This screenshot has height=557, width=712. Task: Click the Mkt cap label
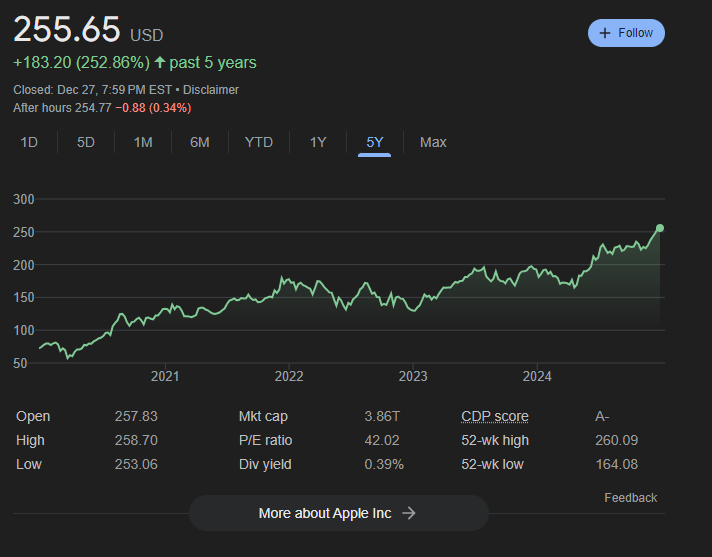point(263,416)
